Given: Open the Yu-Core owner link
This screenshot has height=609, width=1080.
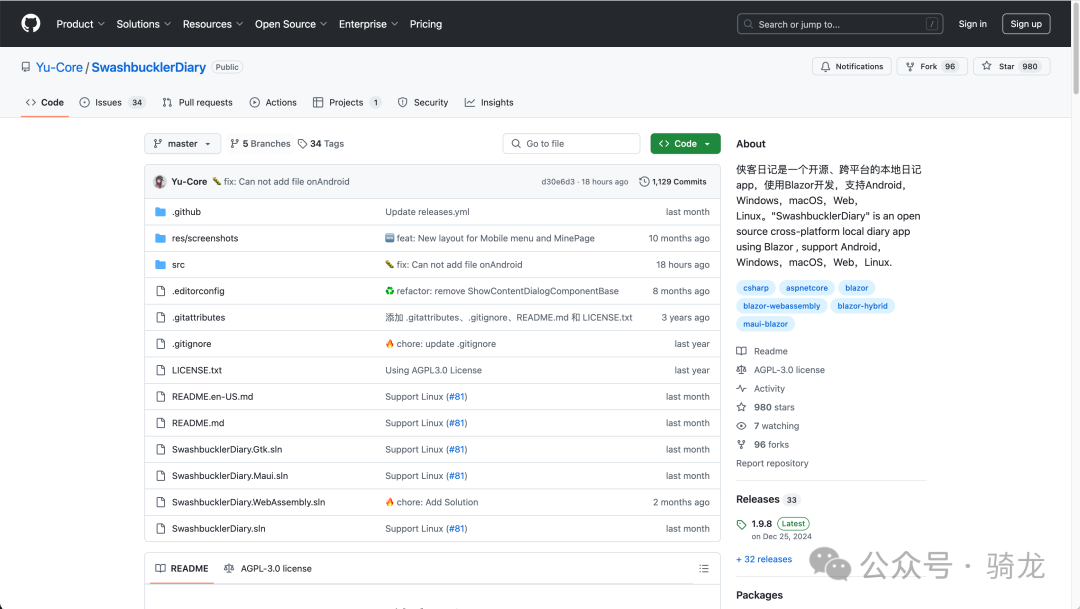Looking at the screenshot, I should click(59, 67).
